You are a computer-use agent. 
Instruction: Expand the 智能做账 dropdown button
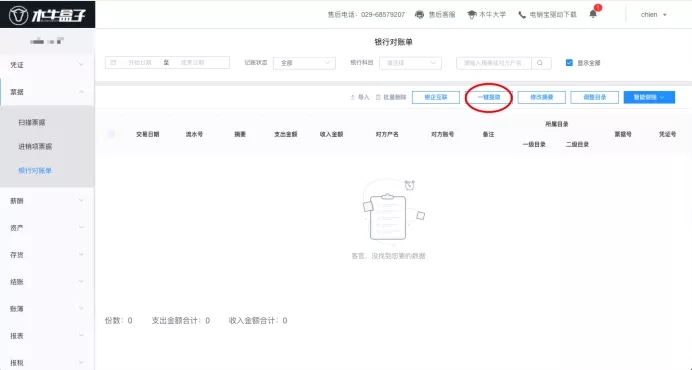coord(649,97)
